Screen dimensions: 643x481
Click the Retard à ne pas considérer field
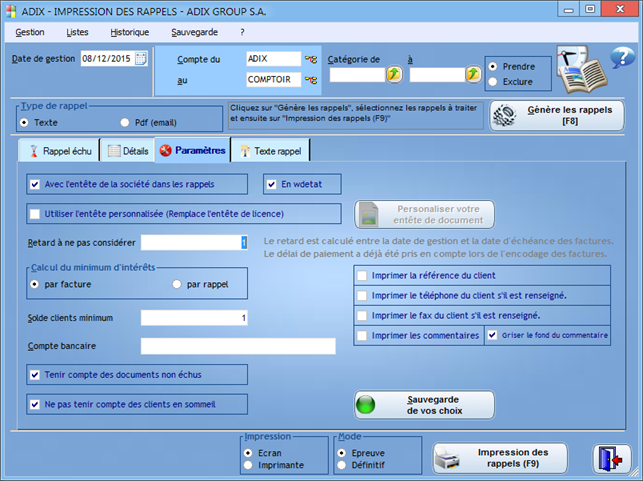click(x=194, y=243)
